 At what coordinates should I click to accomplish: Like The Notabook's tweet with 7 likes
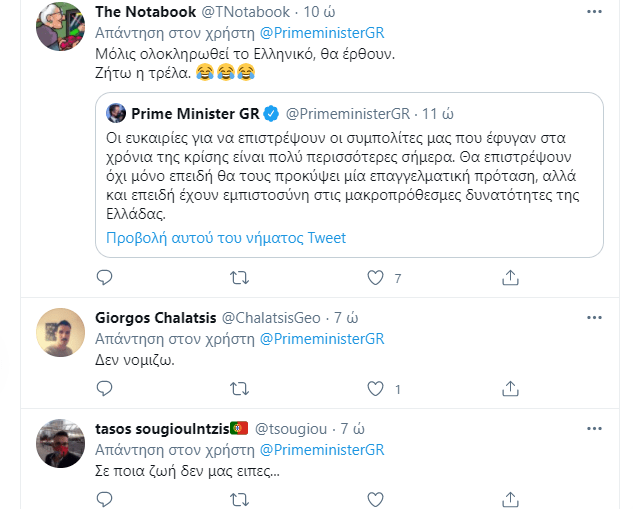pos(375,277)
